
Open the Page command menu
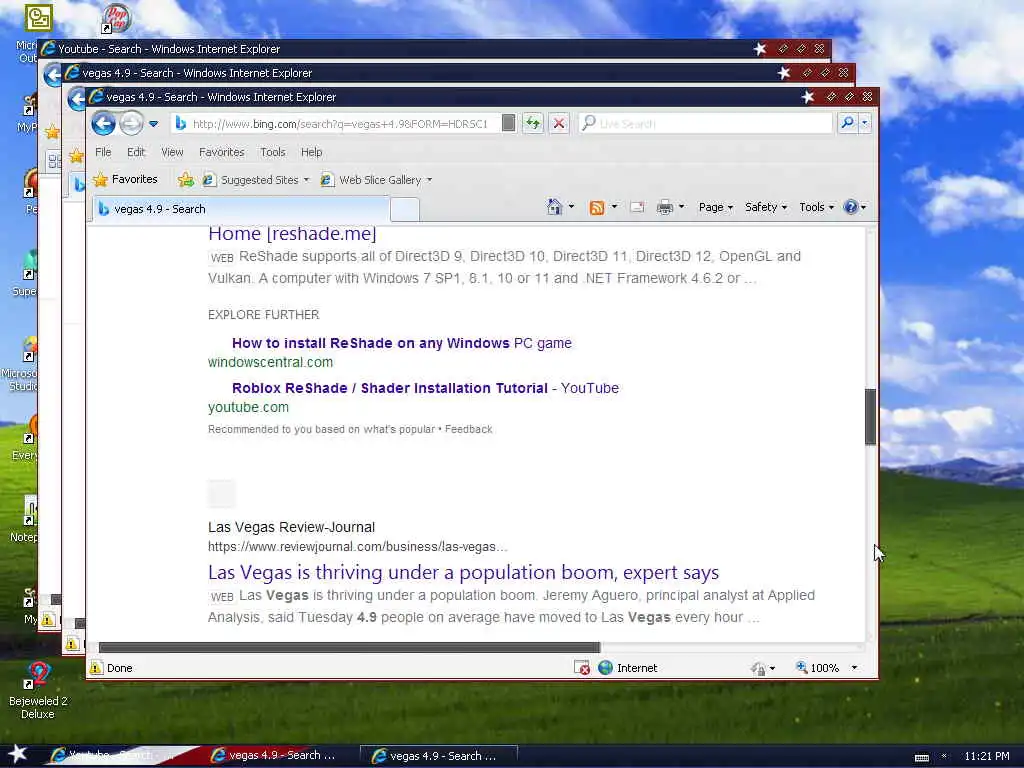[x=716, y=207]
